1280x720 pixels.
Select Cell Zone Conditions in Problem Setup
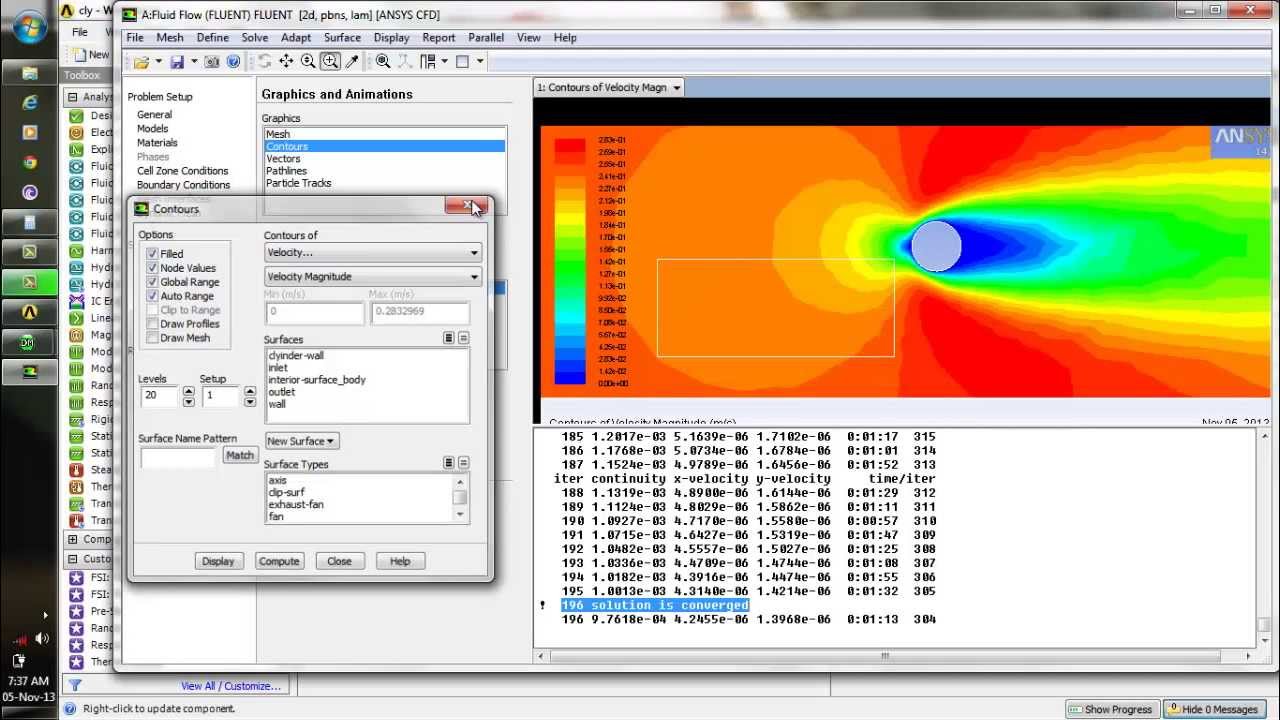(x=182, y=171)
